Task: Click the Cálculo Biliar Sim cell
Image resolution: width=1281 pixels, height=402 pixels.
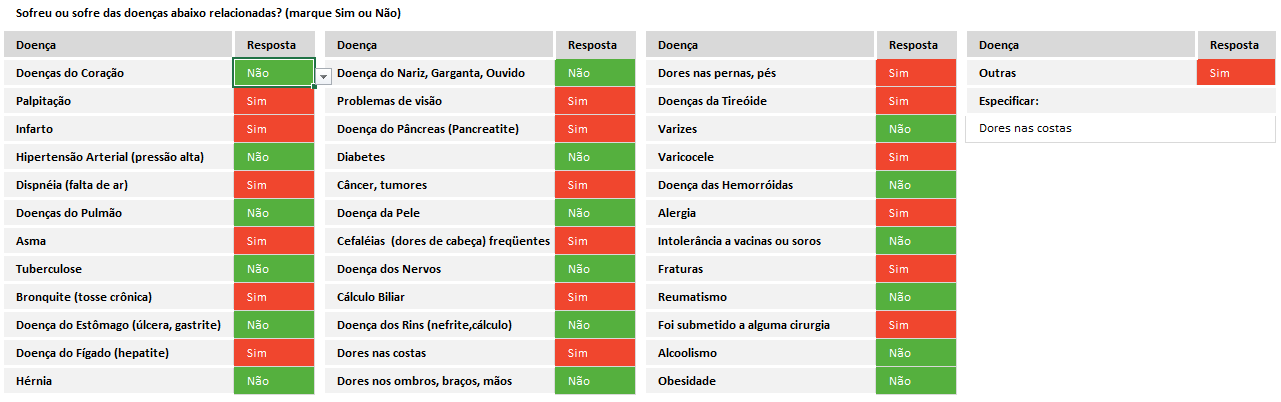Action: (595, 297)
